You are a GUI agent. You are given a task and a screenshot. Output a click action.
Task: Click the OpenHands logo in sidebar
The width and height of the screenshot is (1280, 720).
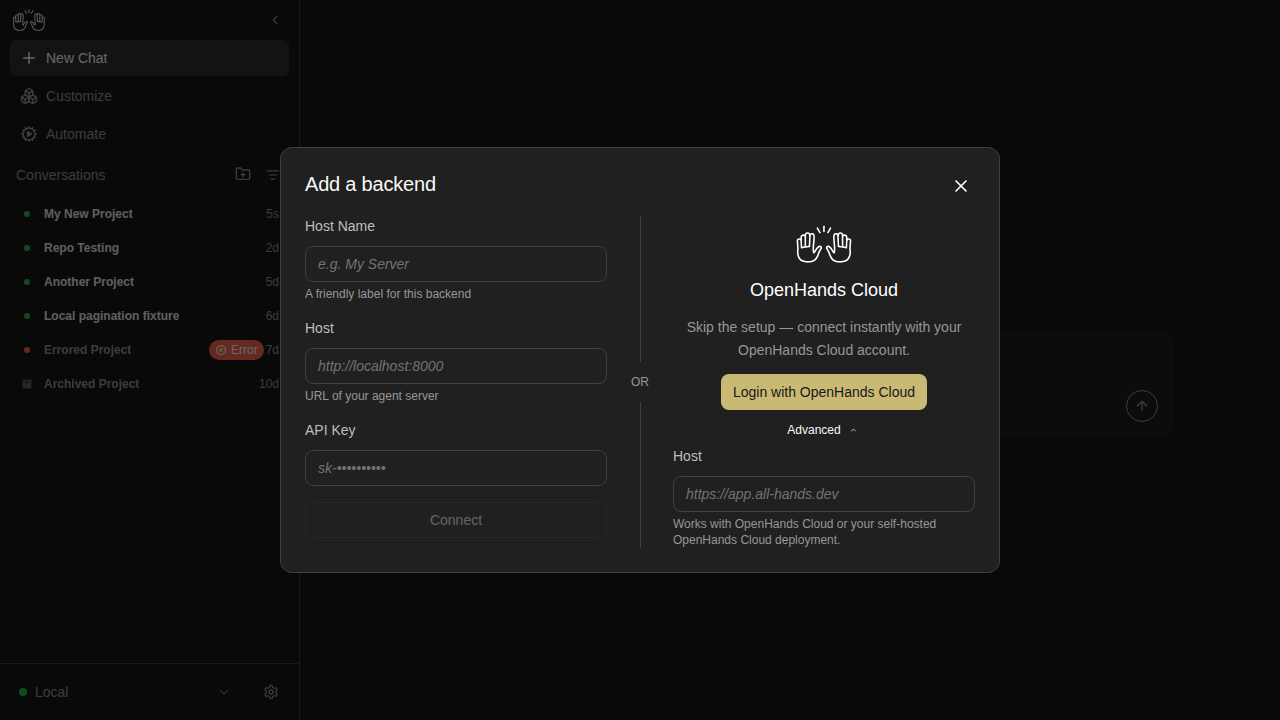tap(29, 20)
